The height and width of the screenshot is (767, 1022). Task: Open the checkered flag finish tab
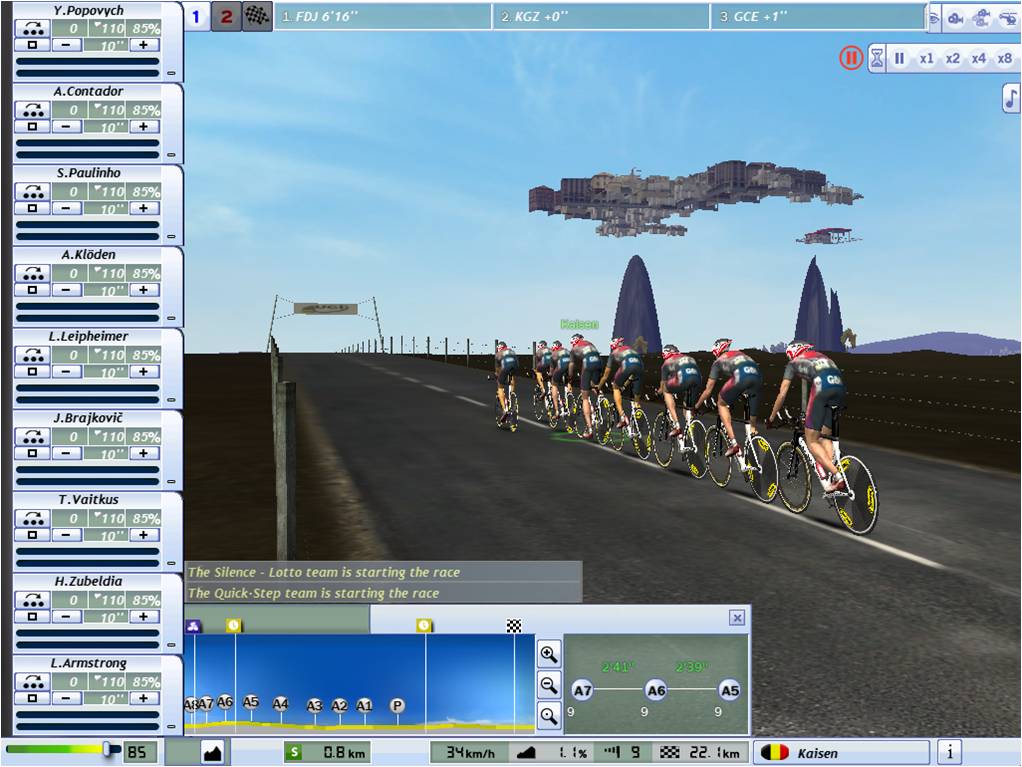point(257,16)
